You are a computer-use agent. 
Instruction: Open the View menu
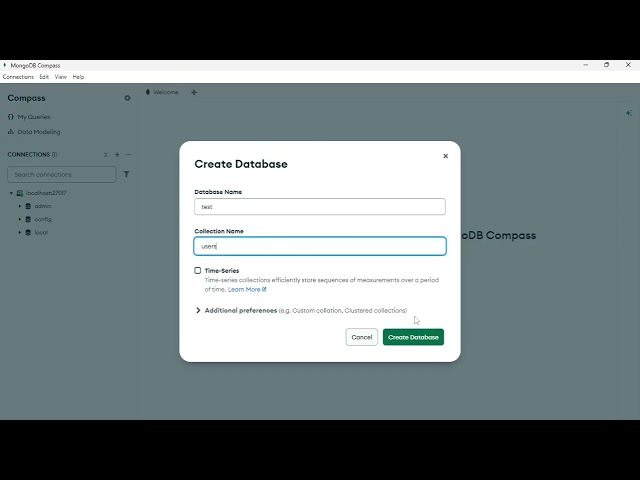(x=61, y=77)
